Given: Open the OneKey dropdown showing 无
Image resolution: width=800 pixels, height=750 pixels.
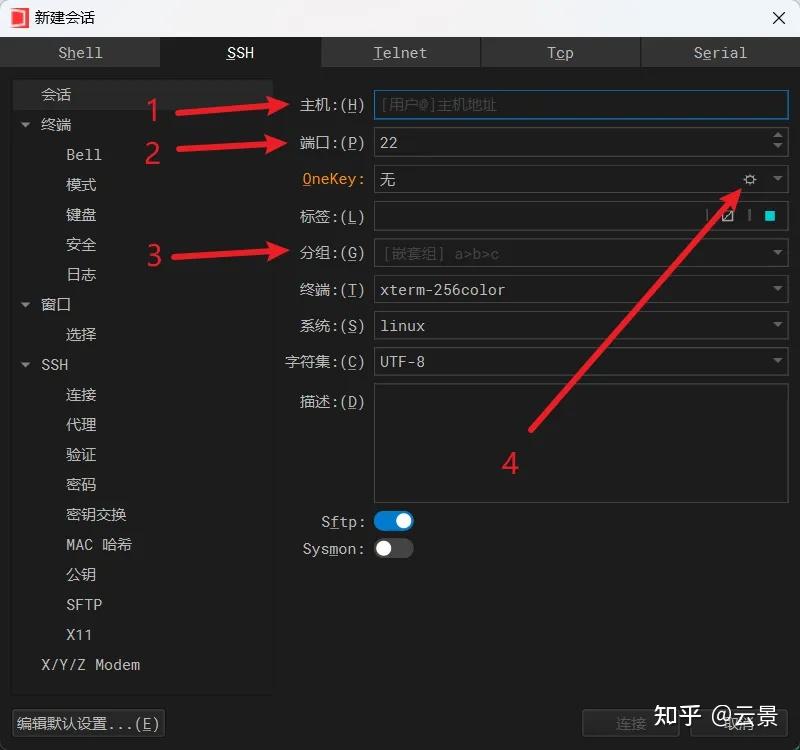Looking at the screenshot, I should [777, 180].
